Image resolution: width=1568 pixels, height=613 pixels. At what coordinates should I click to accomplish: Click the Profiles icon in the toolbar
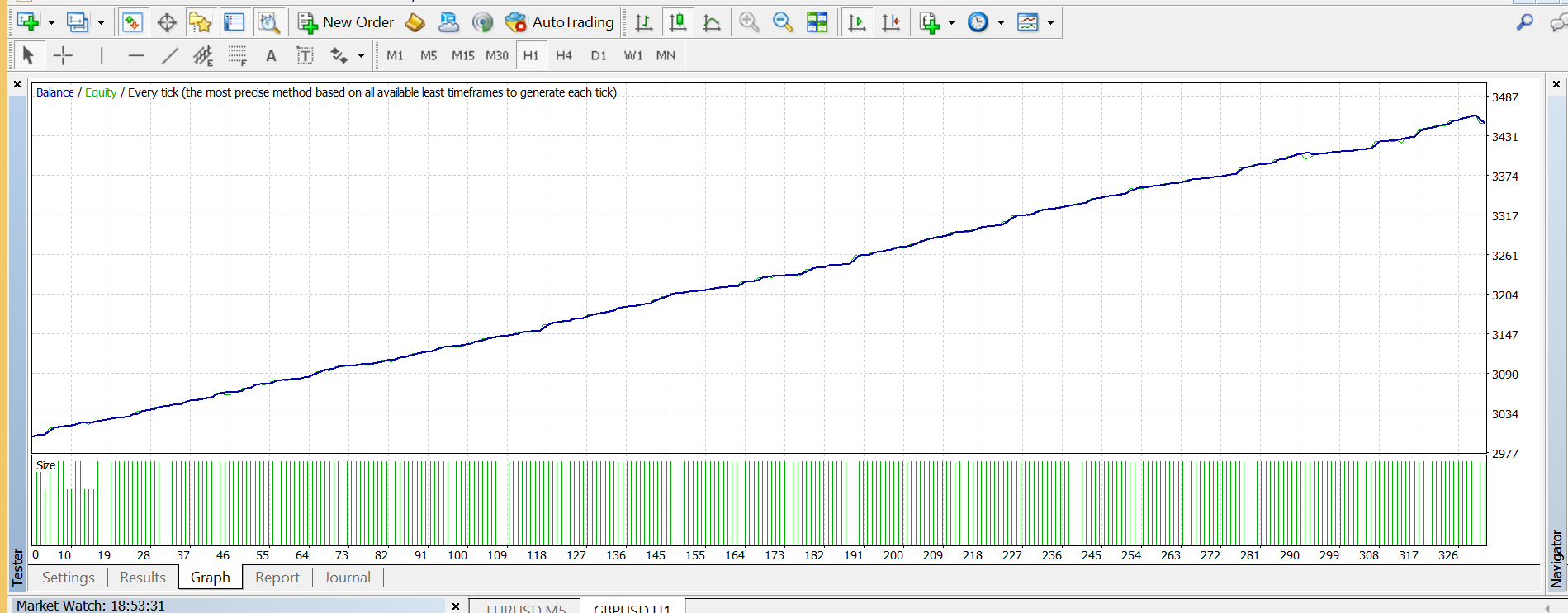tap(78, 22)
